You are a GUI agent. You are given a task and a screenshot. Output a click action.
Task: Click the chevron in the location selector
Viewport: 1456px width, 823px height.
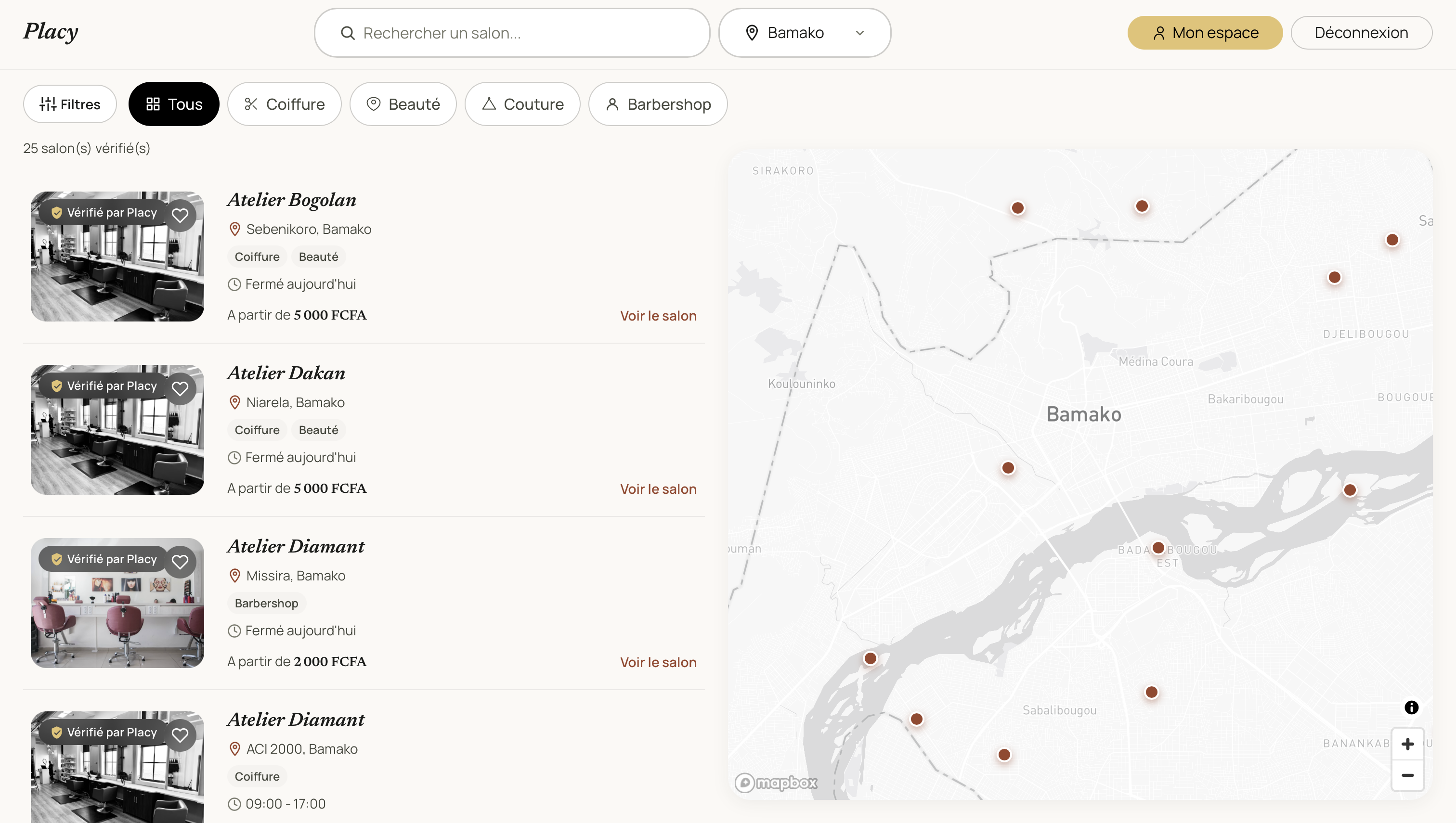[859, 33]
